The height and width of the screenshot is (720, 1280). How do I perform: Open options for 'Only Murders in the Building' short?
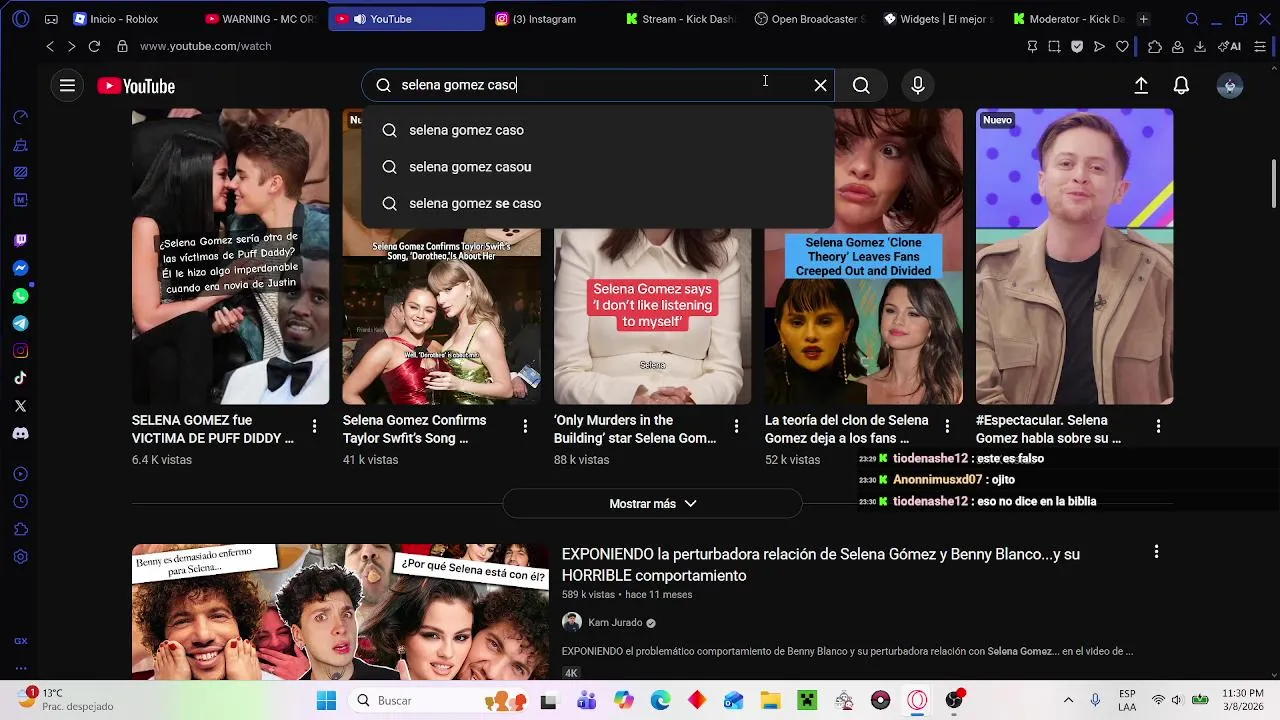(736, 427)
